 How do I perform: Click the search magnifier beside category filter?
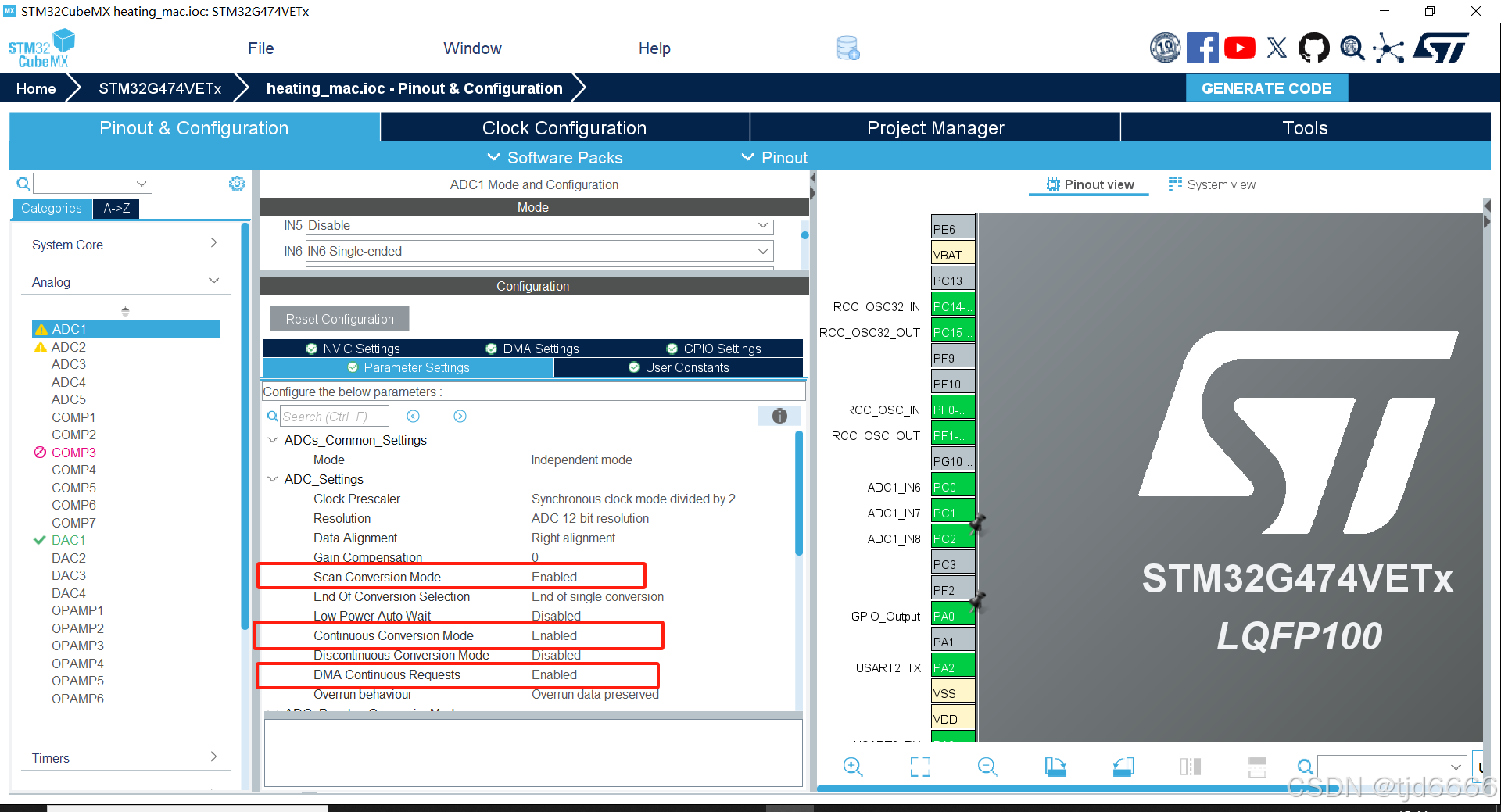point(23,184)
